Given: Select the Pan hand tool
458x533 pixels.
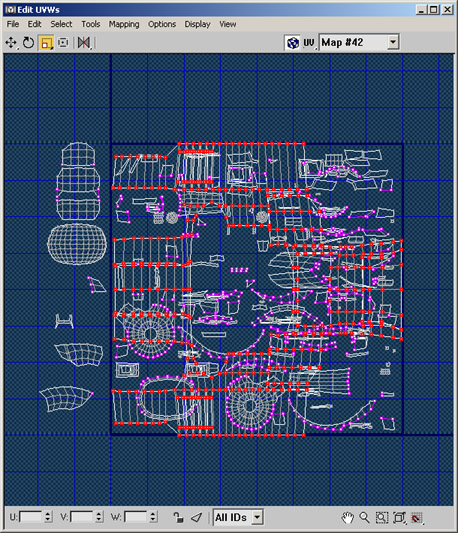Looking at the screenshot, I should (347, 517).
